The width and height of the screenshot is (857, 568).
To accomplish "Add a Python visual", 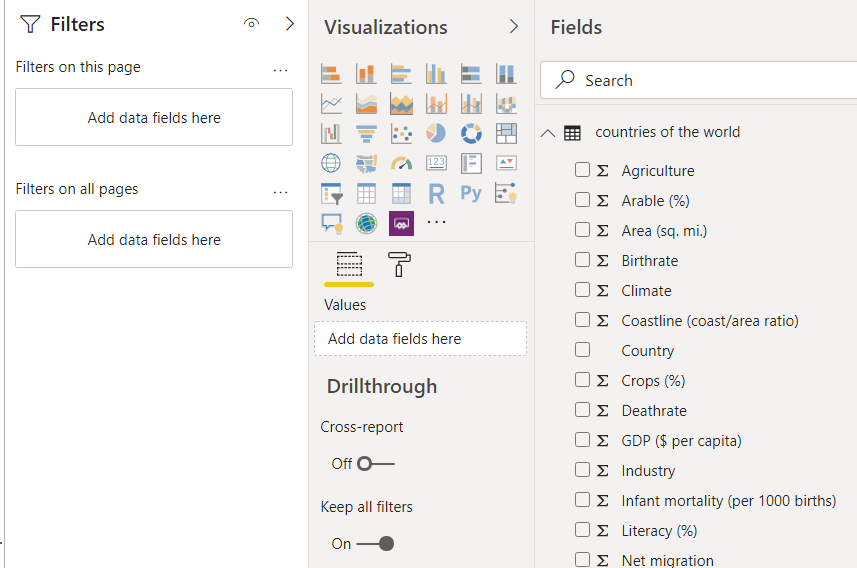I will (x=471, y=193).
